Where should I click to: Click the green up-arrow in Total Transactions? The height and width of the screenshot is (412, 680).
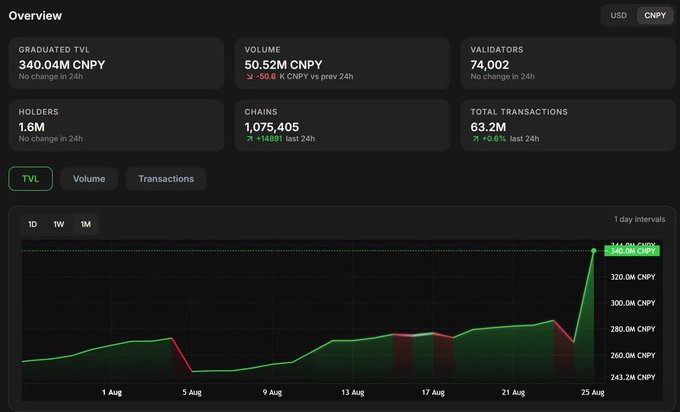475,139
